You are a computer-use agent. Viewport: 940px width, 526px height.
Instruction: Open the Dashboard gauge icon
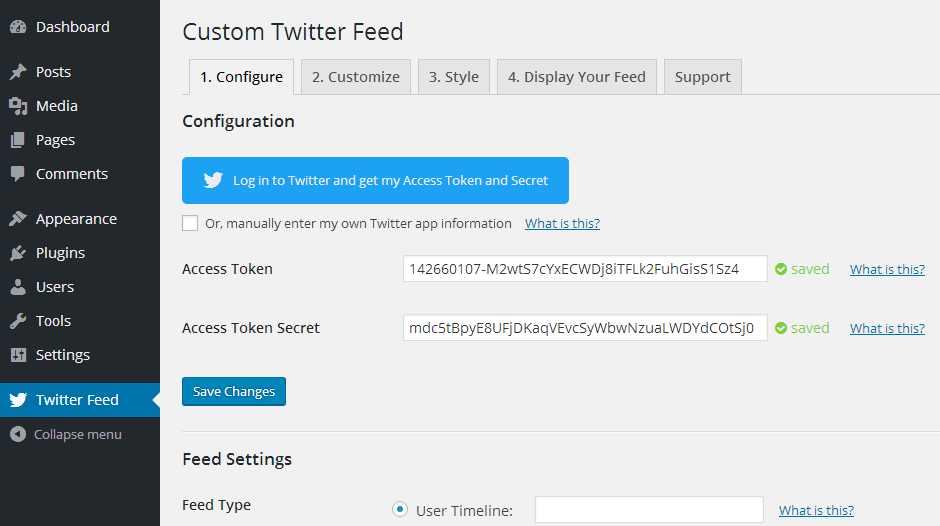(x=18, y=27)
